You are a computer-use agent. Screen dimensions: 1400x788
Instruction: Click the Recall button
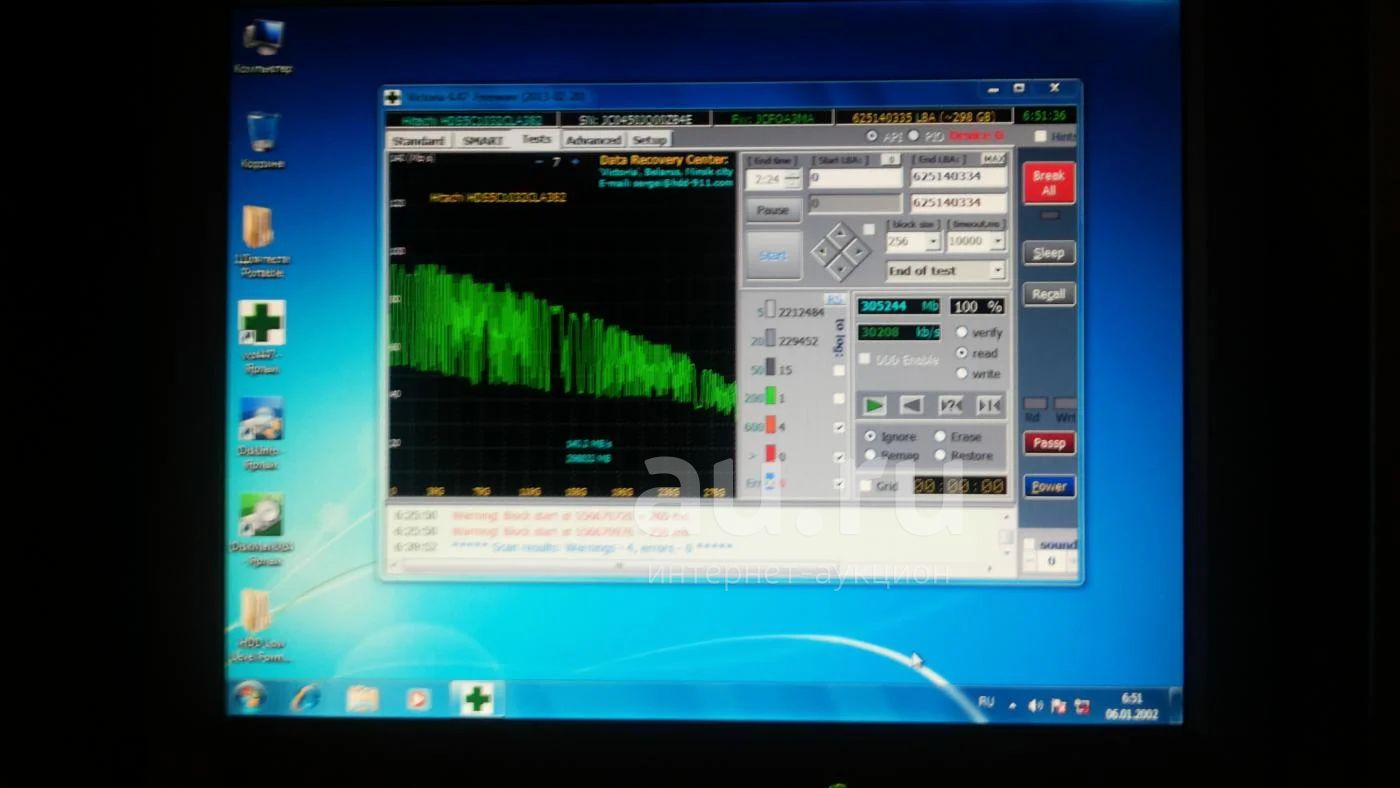pyautogui.click(x=1049, y=294)
